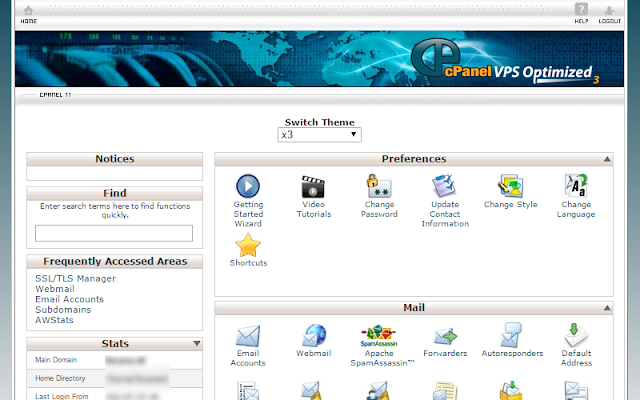This screenshot has height=400, width=640.
Task: Open Subdomains link
Action: 63,310
